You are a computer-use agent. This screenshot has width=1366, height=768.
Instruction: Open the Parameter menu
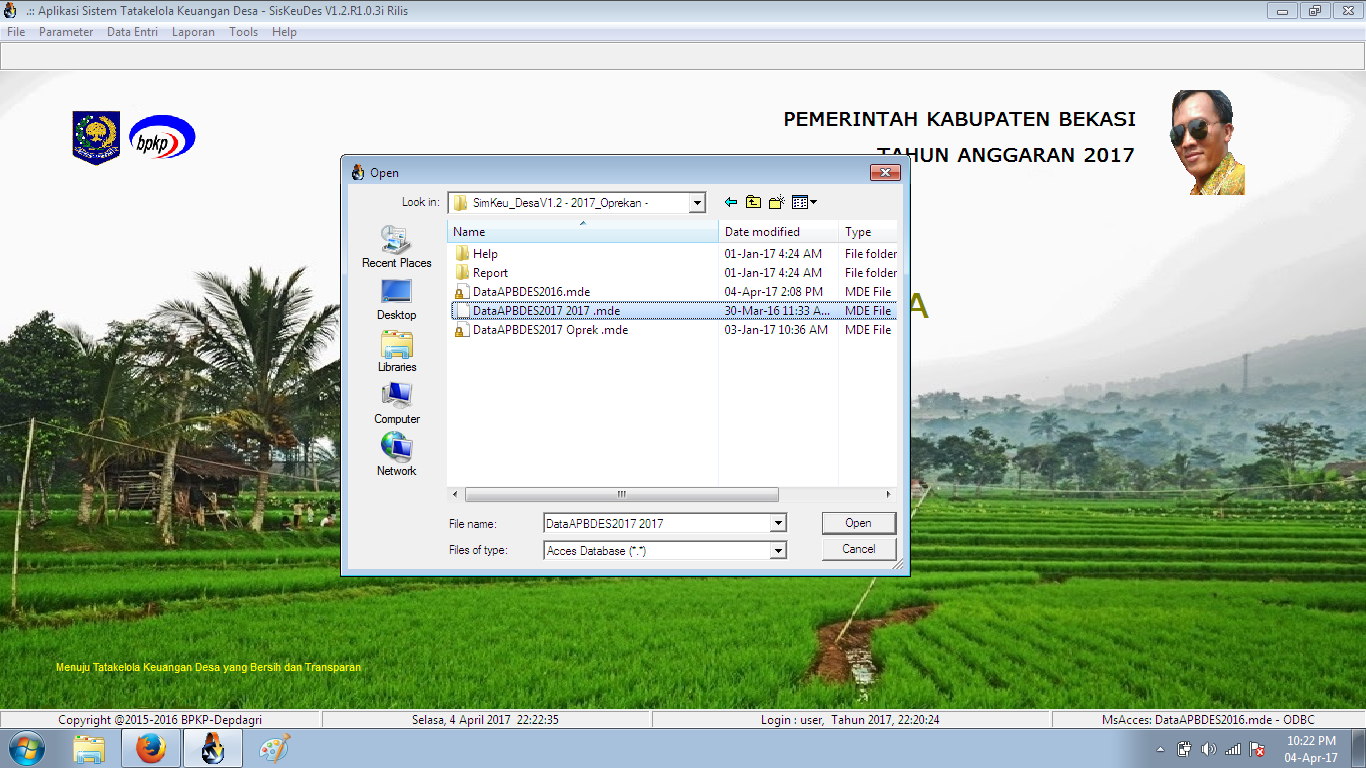pos(66,32)
